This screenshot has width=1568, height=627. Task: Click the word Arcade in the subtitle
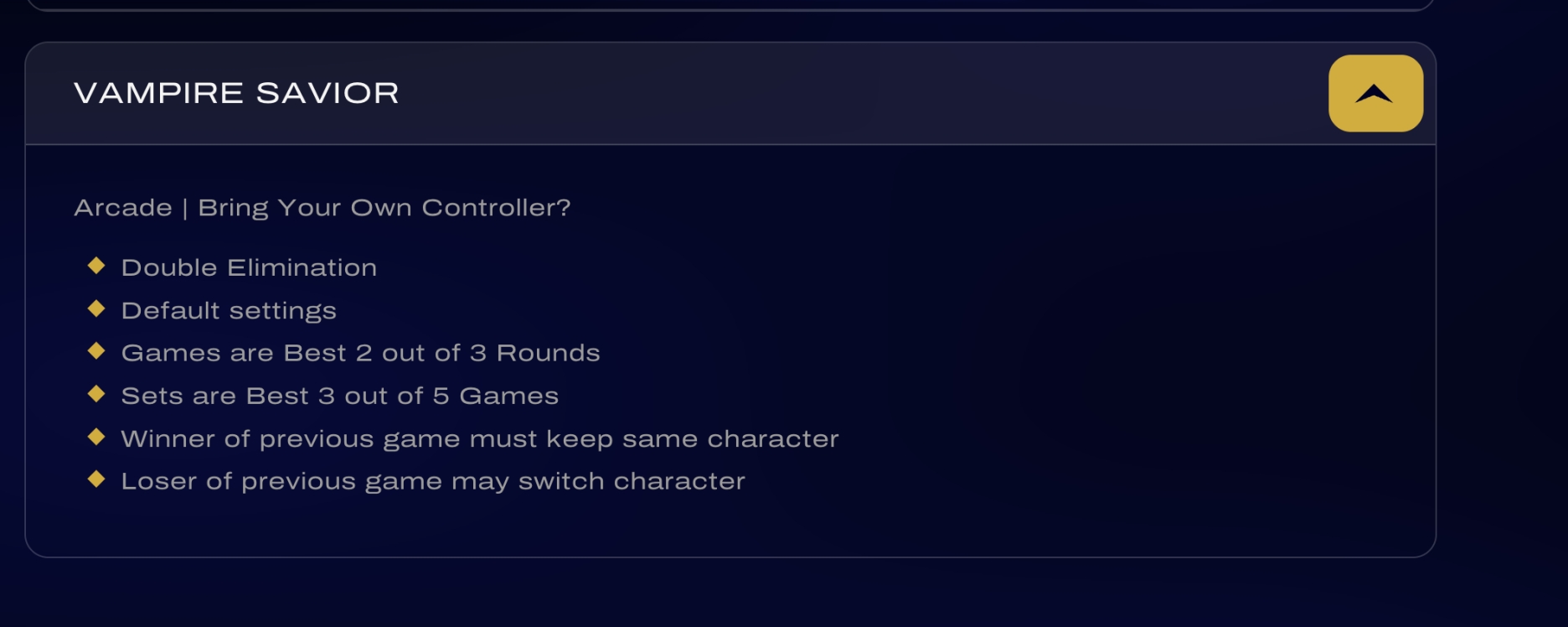click(x=123, y=208)
